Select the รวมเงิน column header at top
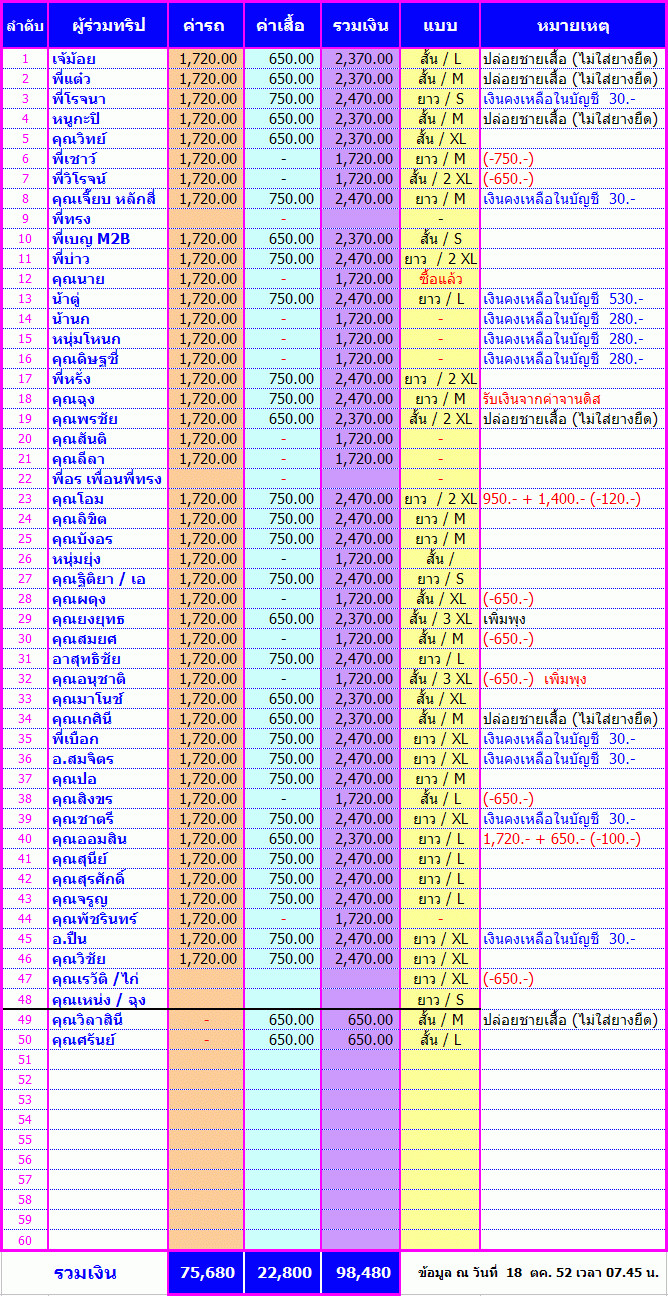This screenshot has width=668, height=1296. (360, 25)
